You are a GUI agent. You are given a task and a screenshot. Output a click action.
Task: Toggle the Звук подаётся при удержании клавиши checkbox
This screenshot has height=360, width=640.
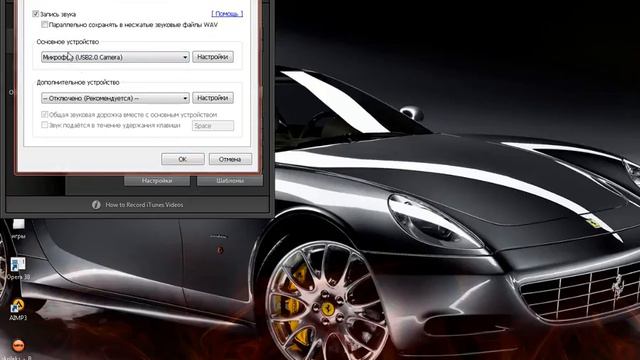(x=44, y=125)
